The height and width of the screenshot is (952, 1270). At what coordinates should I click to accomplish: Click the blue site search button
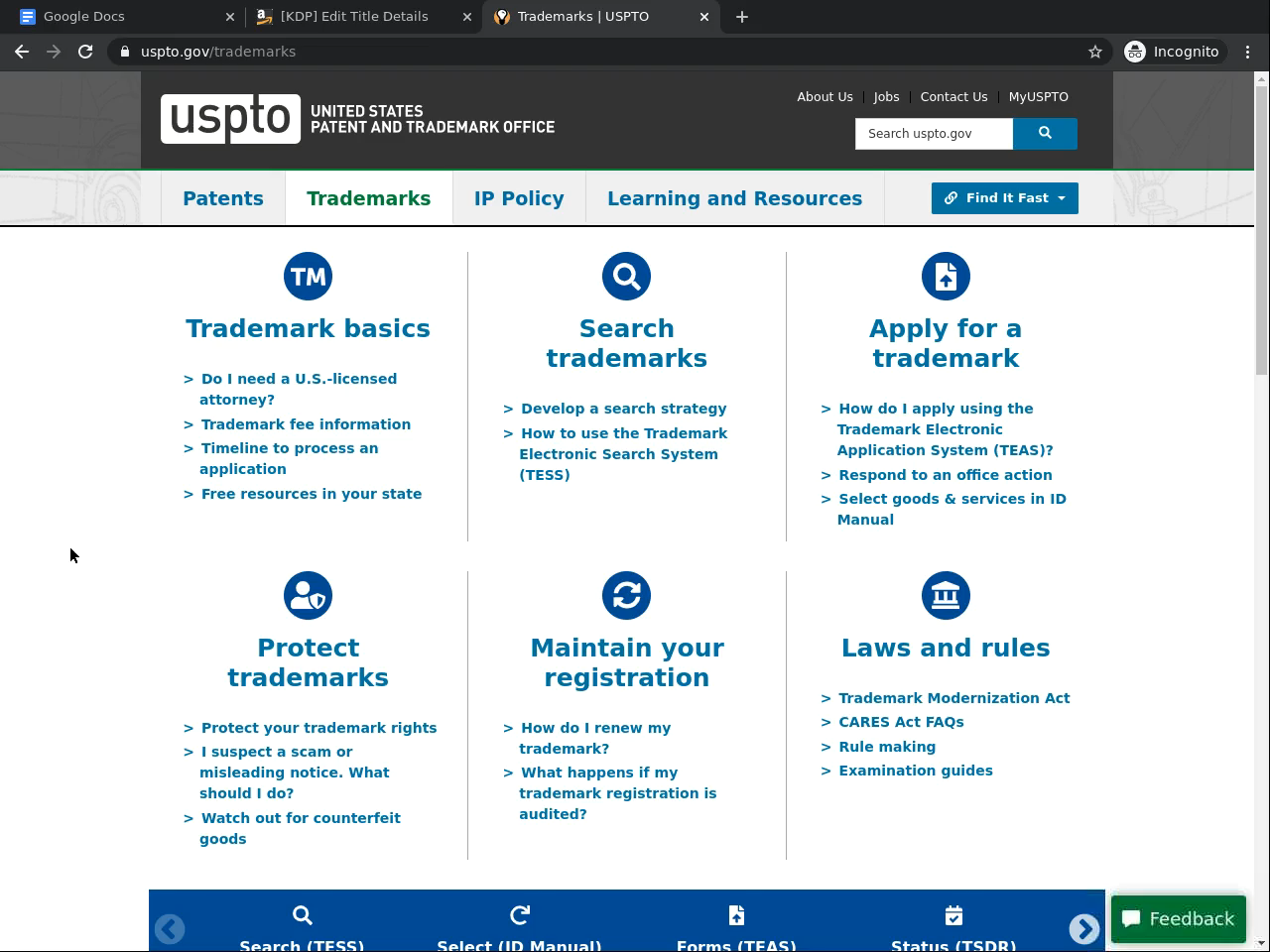tap(1045, 134)
